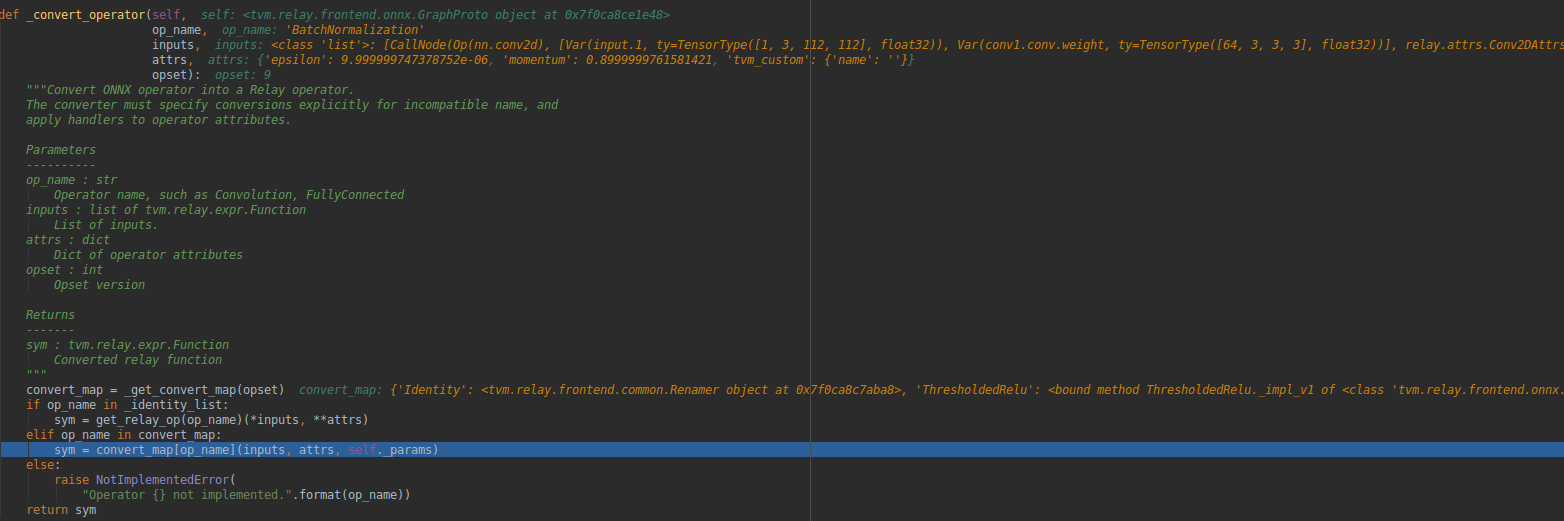
Task: Click the 'Parameters' docstring heading
Action: click(x=61, y=150)
